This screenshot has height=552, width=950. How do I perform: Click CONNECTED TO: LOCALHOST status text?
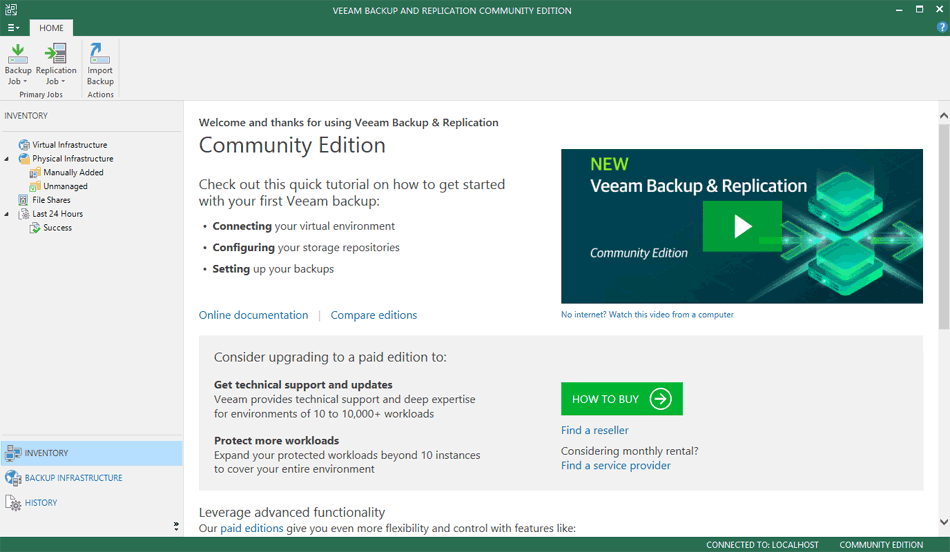pyautogui.click(x=762, y=545)
